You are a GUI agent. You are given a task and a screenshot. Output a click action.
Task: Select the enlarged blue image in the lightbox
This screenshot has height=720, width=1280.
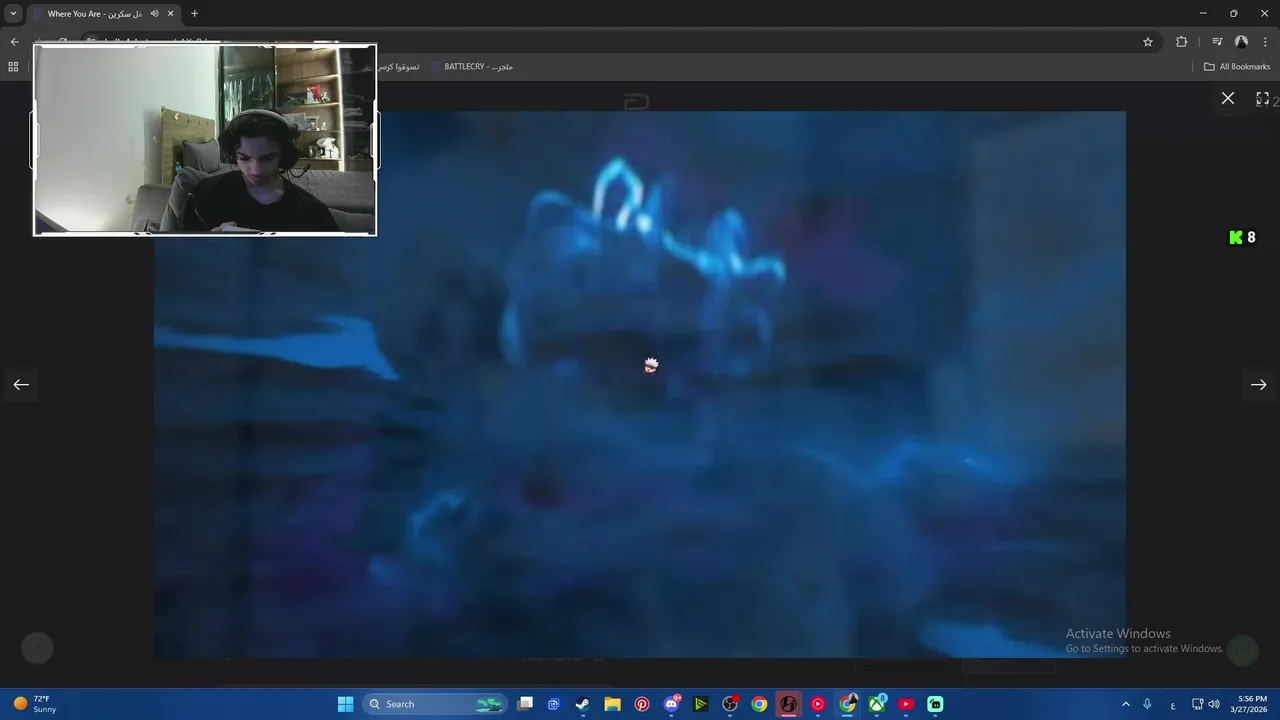click(x=640, y=384)
